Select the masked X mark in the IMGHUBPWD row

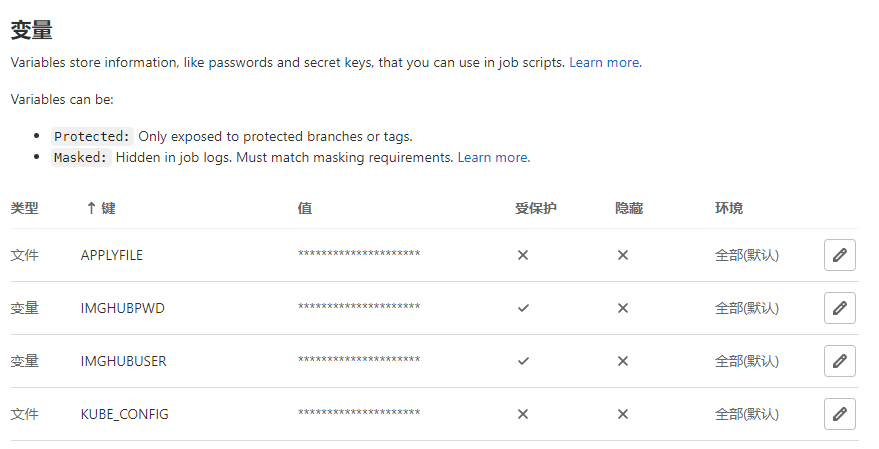click(x=622, y=308)
